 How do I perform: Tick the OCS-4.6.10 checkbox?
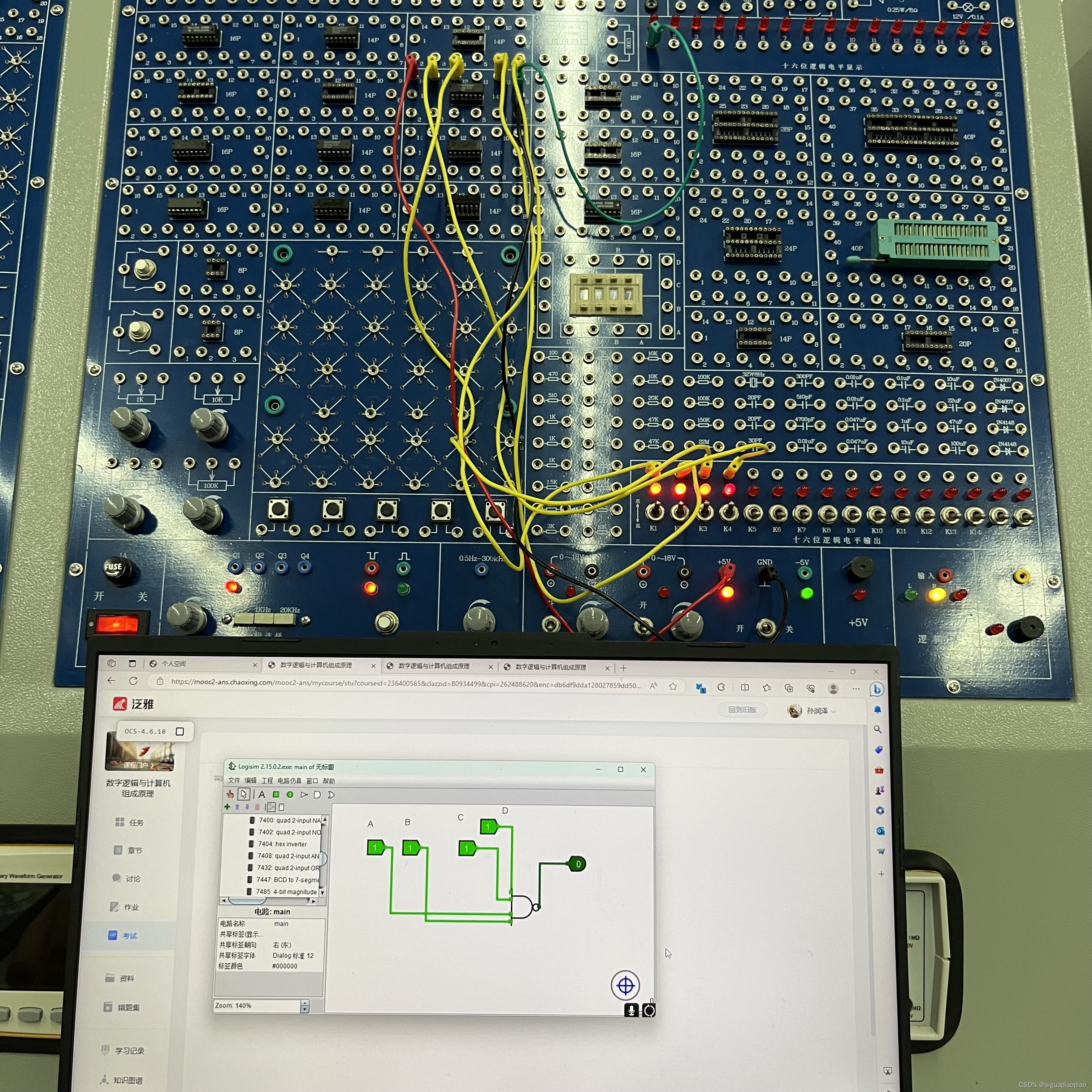coord(180,731)
